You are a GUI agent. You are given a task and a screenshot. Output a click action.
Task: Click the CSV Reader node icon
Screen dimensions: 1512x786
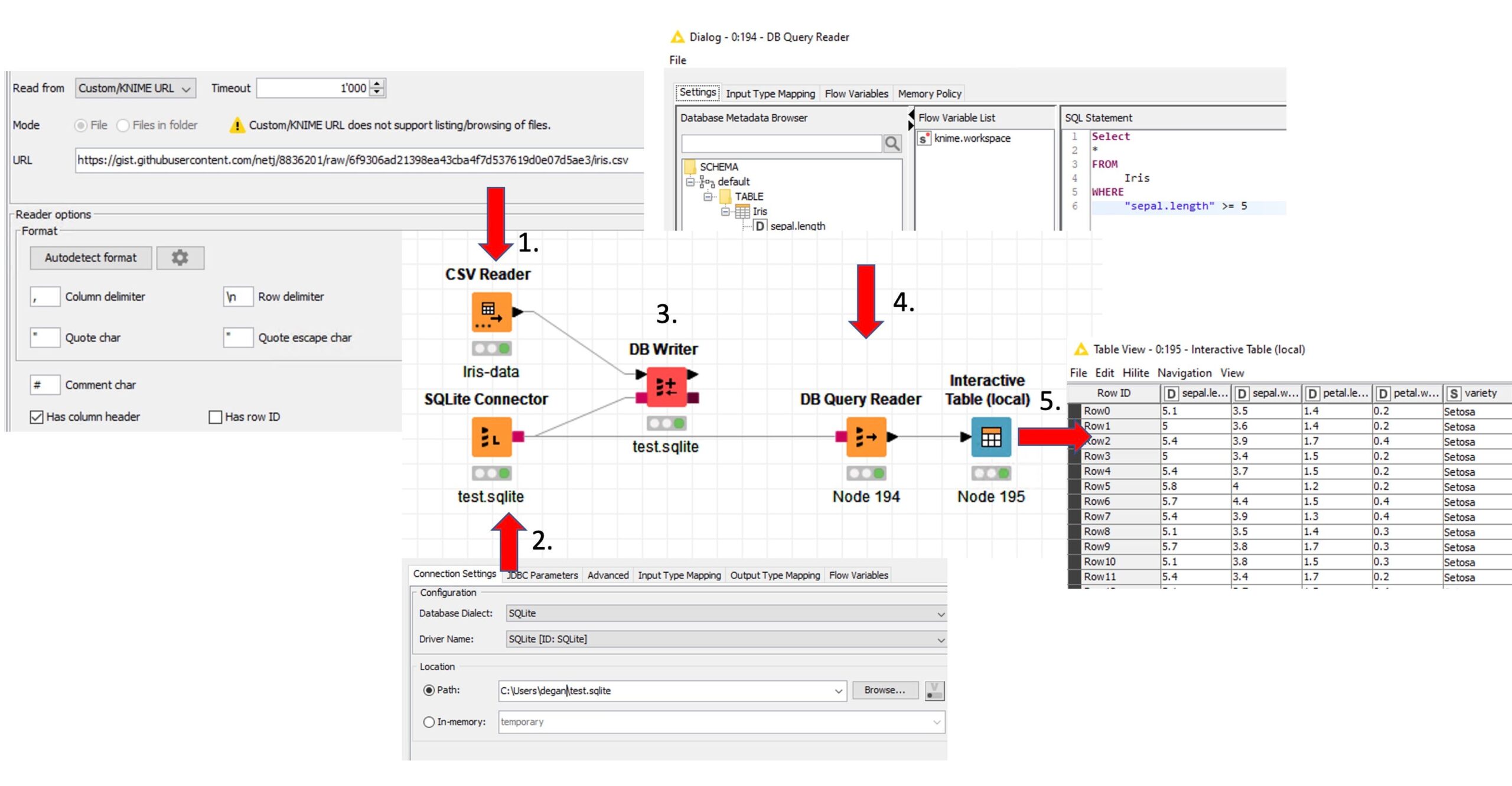491,312
